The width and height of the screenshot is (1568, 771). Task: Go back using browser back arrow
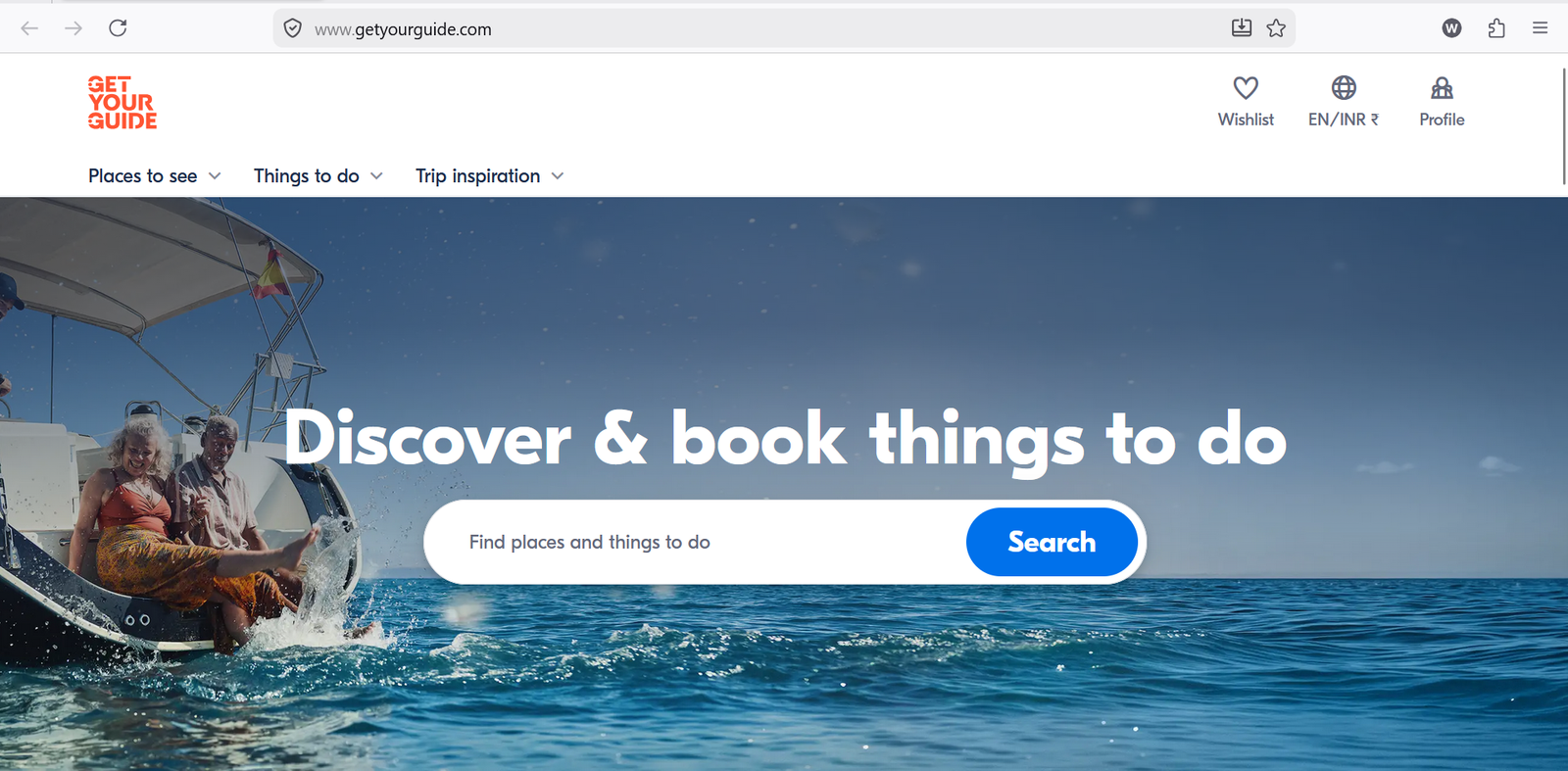pos(29,28)
